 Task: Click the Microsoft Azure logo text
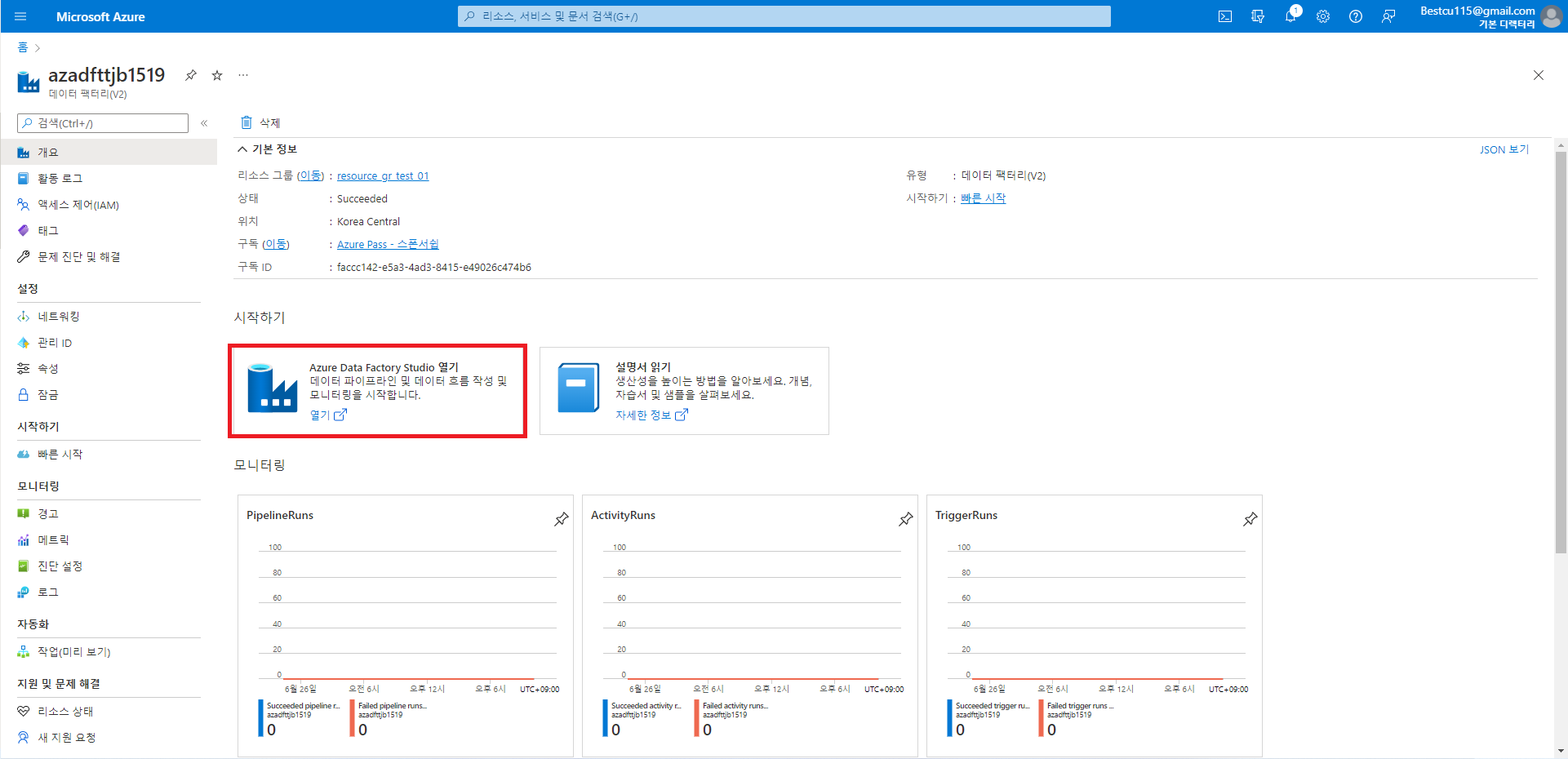[100, 16]
